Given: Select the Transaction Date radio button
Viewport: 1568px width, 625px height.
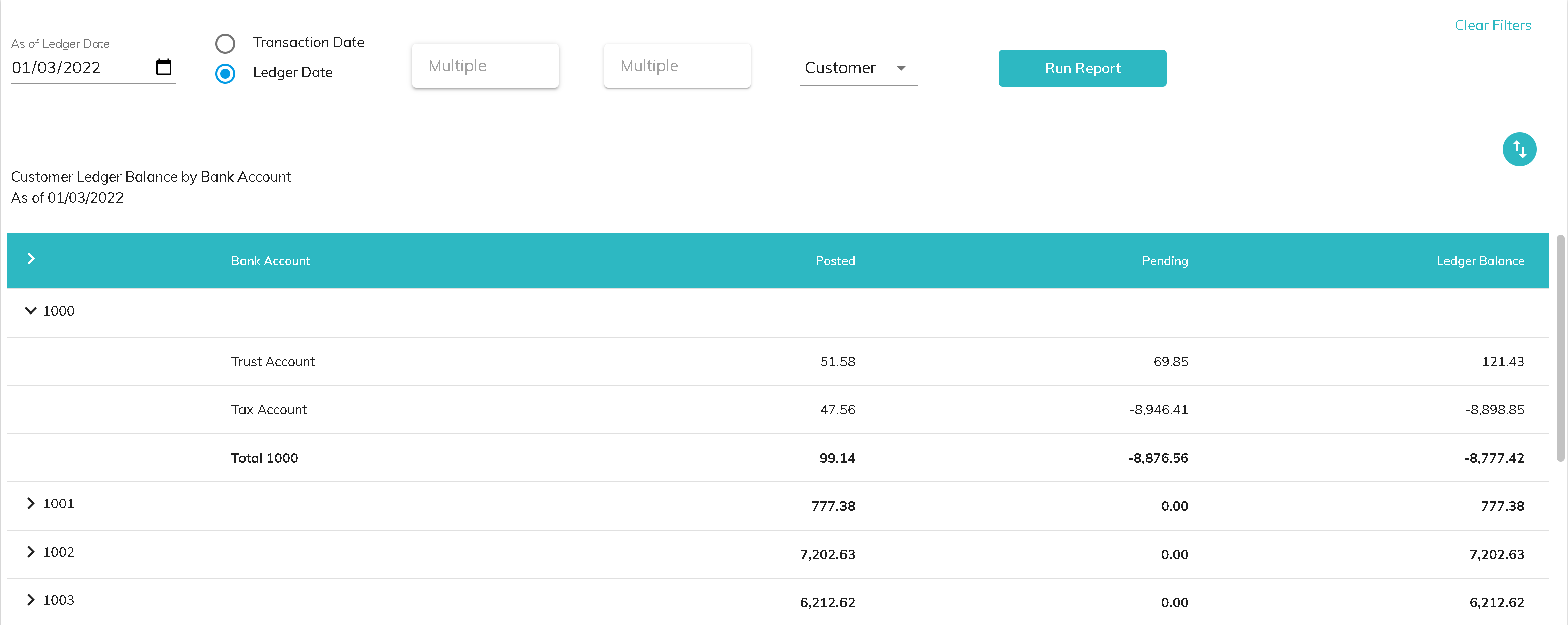Looking at the screenshot, I should 225,43.
